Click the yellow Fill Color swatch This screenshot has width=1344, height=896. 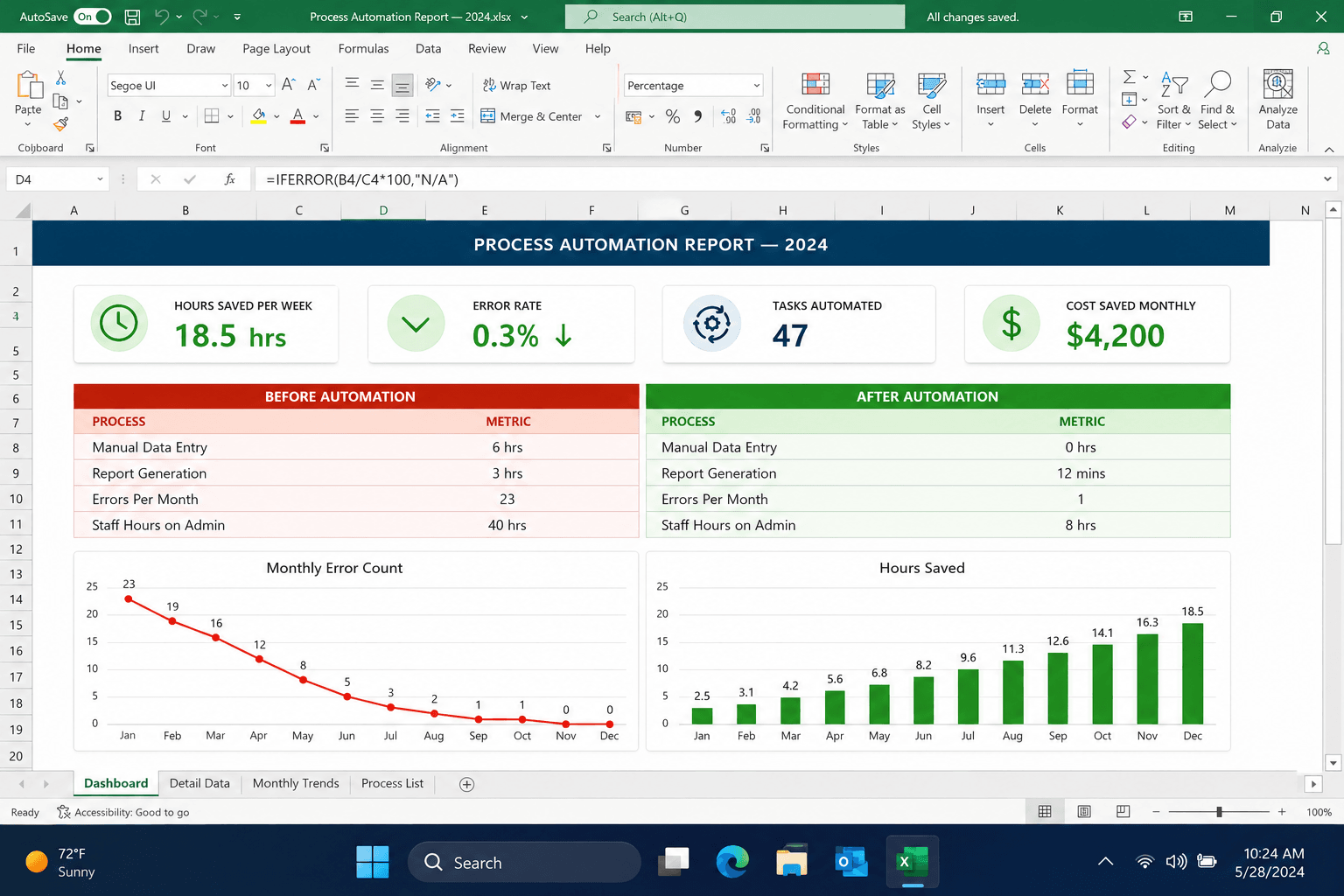click(x=259, y=116)
